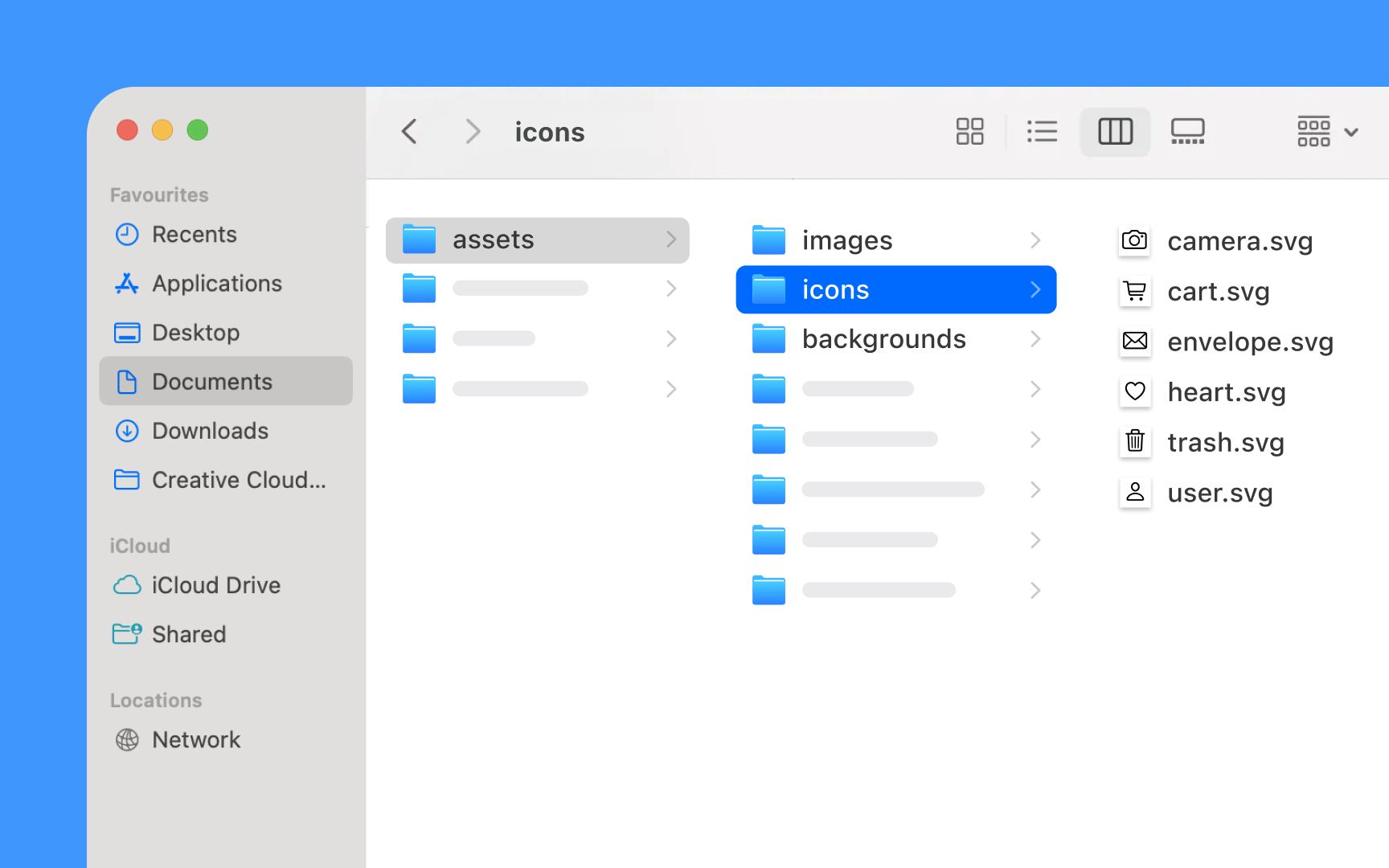
Task: Expand the backgrounds folder chevron
Action: tap(1035, 338)
